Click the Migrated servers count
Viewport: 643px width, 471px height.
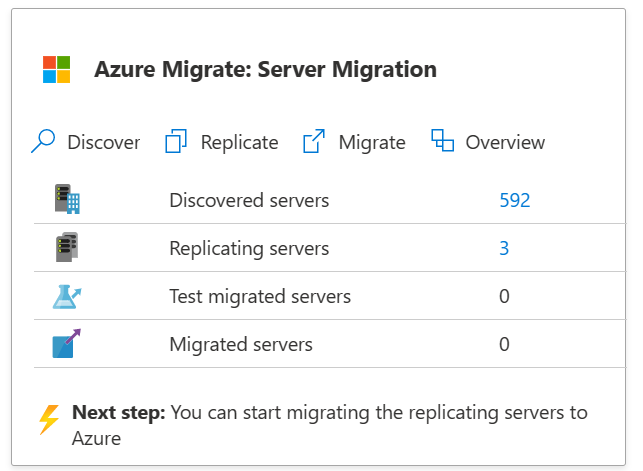tap(504, 344)
